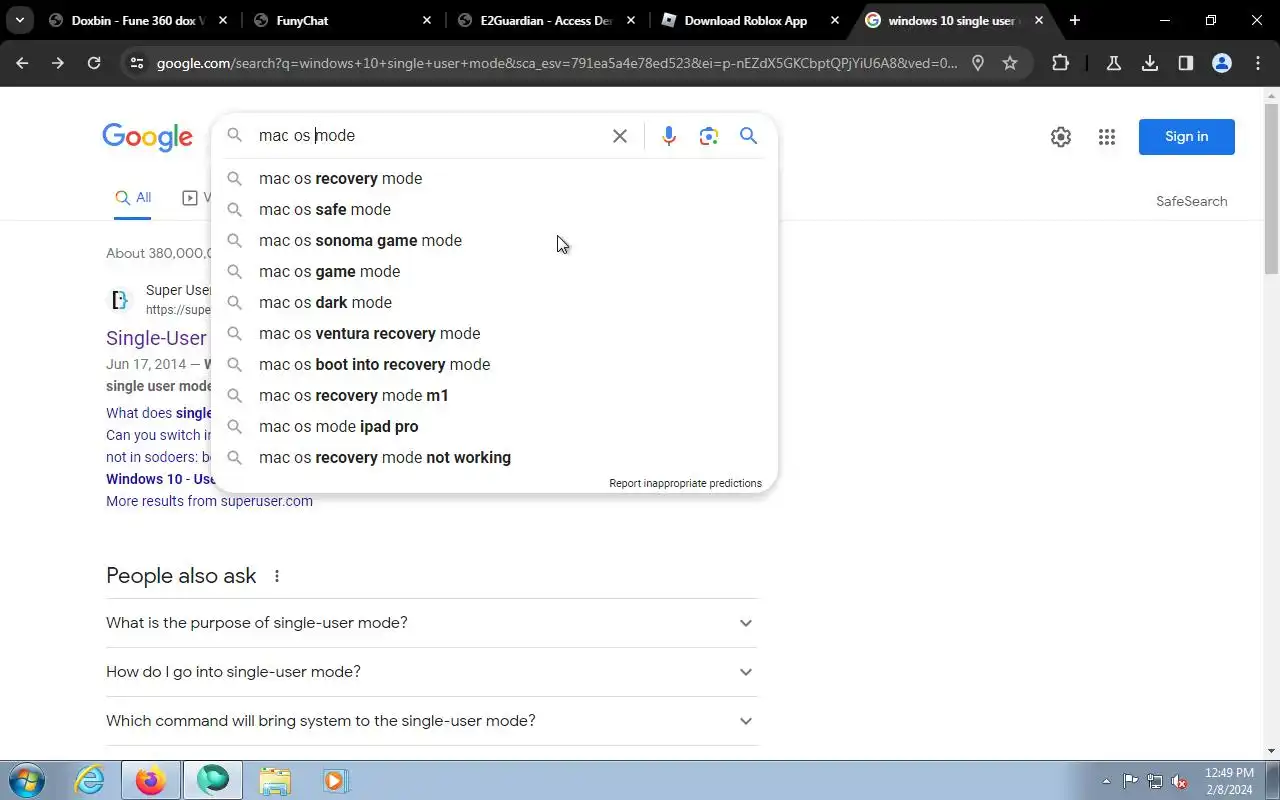Launch Internet Explorer from taskbar
The height and width of the screenshot is (800, 1280).
(x=90, y=780)
